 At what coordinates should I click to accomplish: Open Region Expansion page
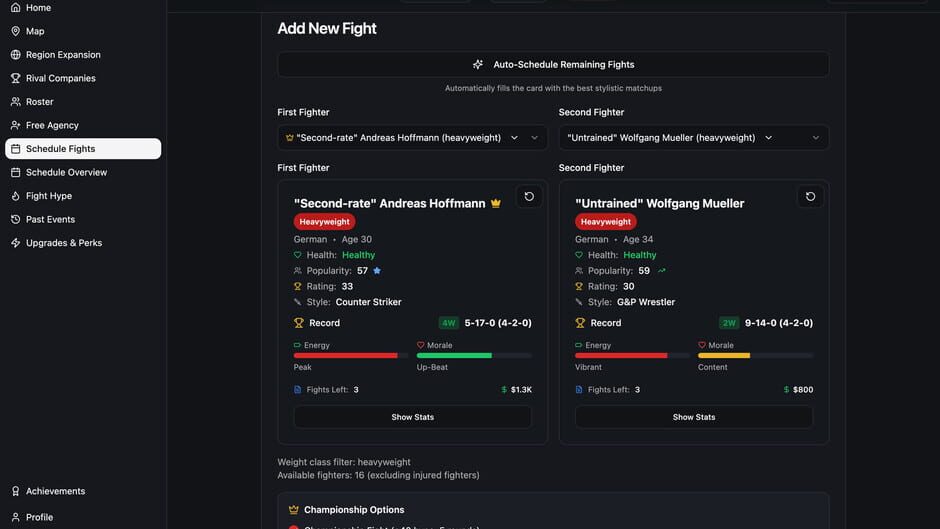point(63,55)
